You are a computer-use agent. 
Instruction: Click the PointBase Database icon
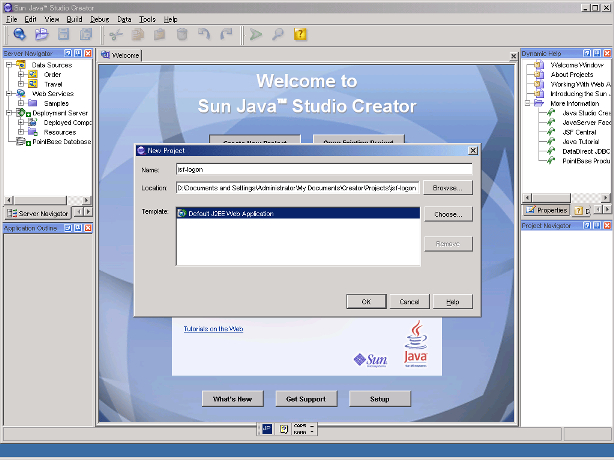23,142
